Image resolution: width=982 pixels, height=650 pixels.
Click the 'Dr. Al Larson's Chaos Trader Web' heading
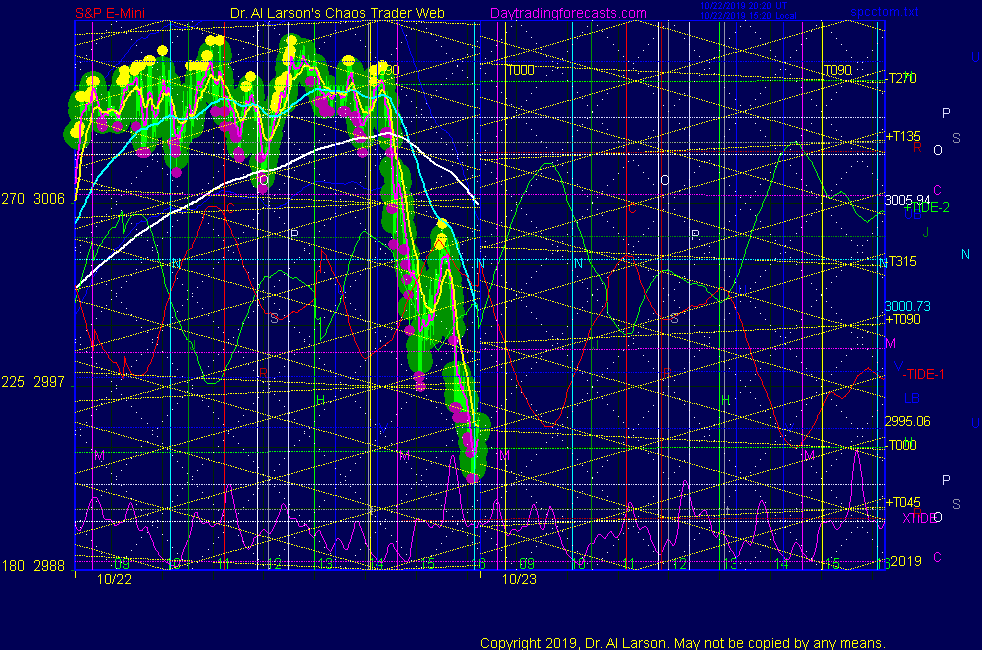(338, 13)
